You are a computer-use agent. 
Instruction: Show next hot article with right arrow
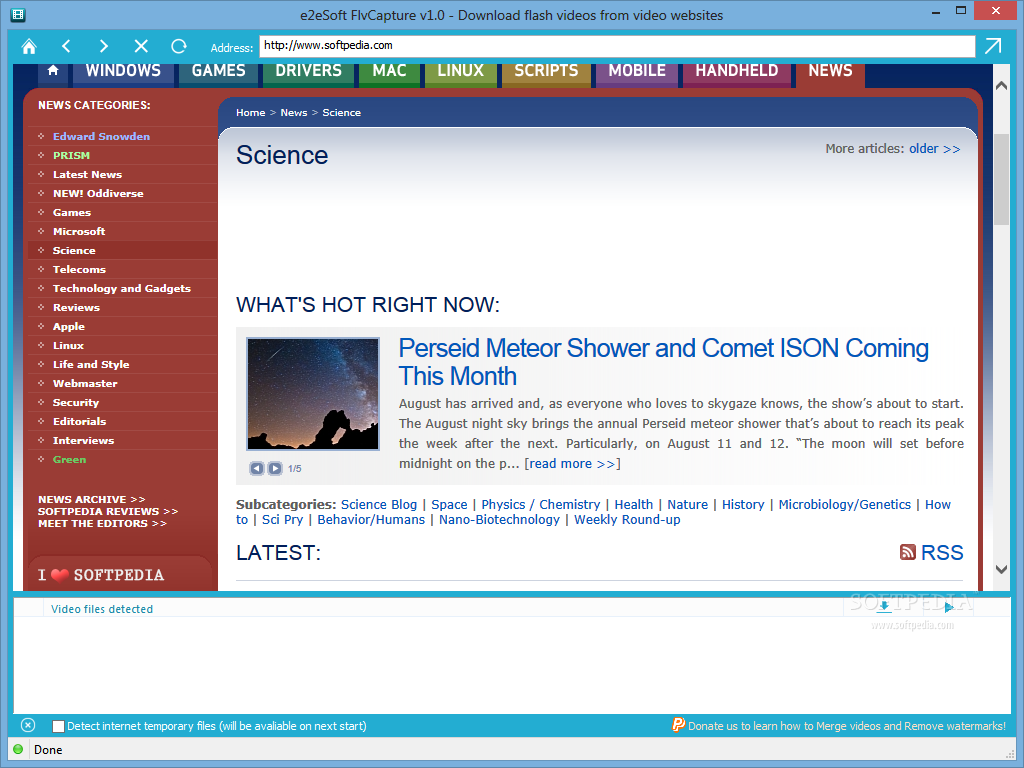275,468
